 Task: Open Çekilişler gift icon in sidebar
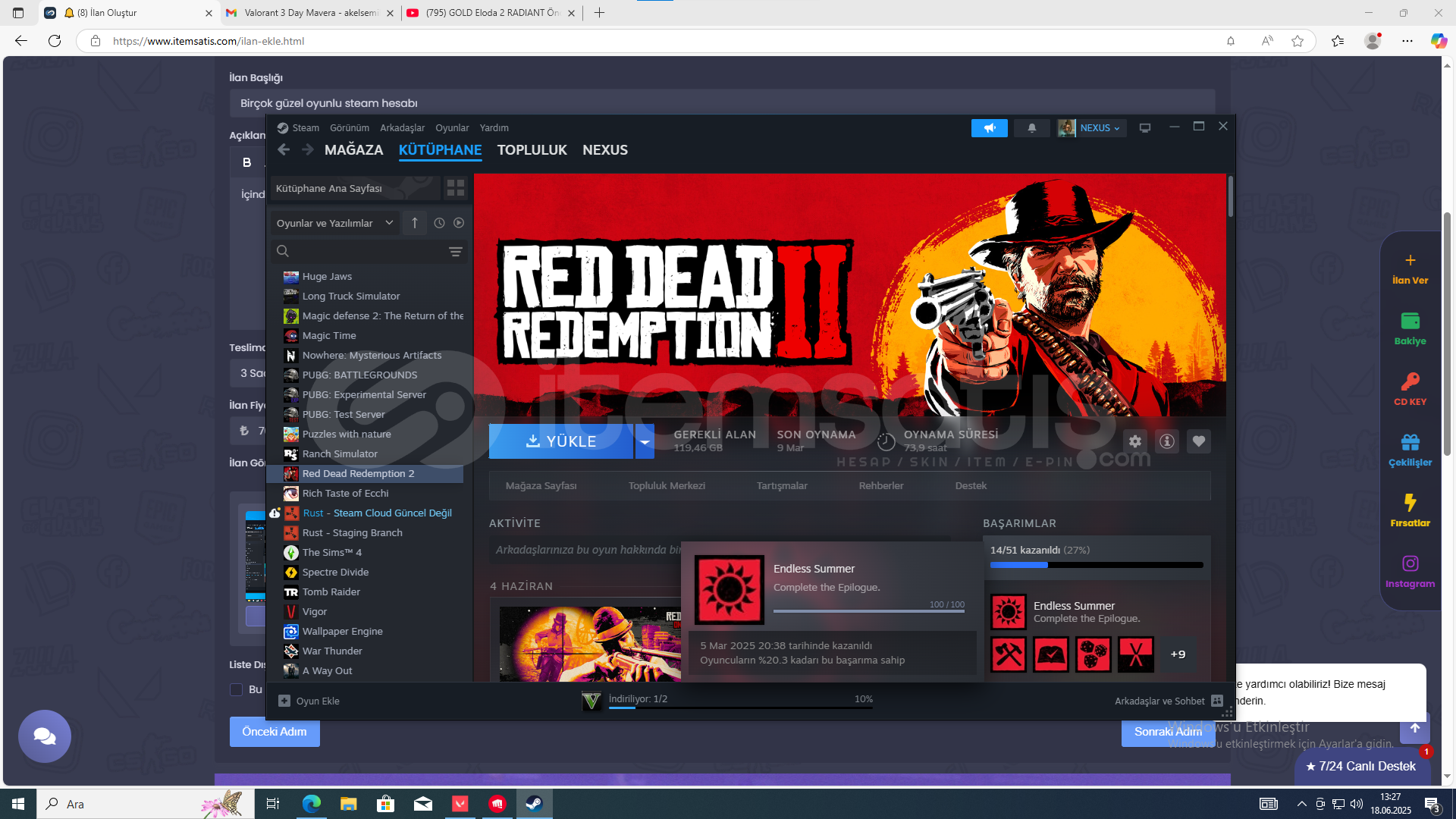(x=1410, y=442)
